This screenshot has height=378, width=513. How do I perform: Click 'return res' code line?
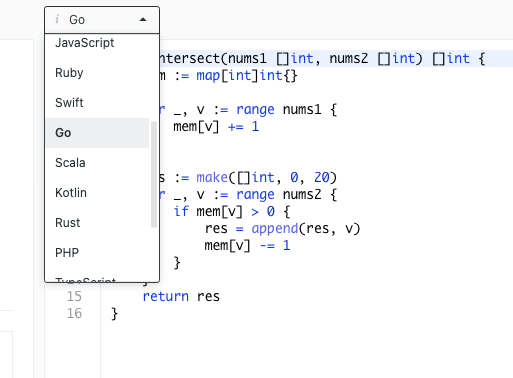181,296
